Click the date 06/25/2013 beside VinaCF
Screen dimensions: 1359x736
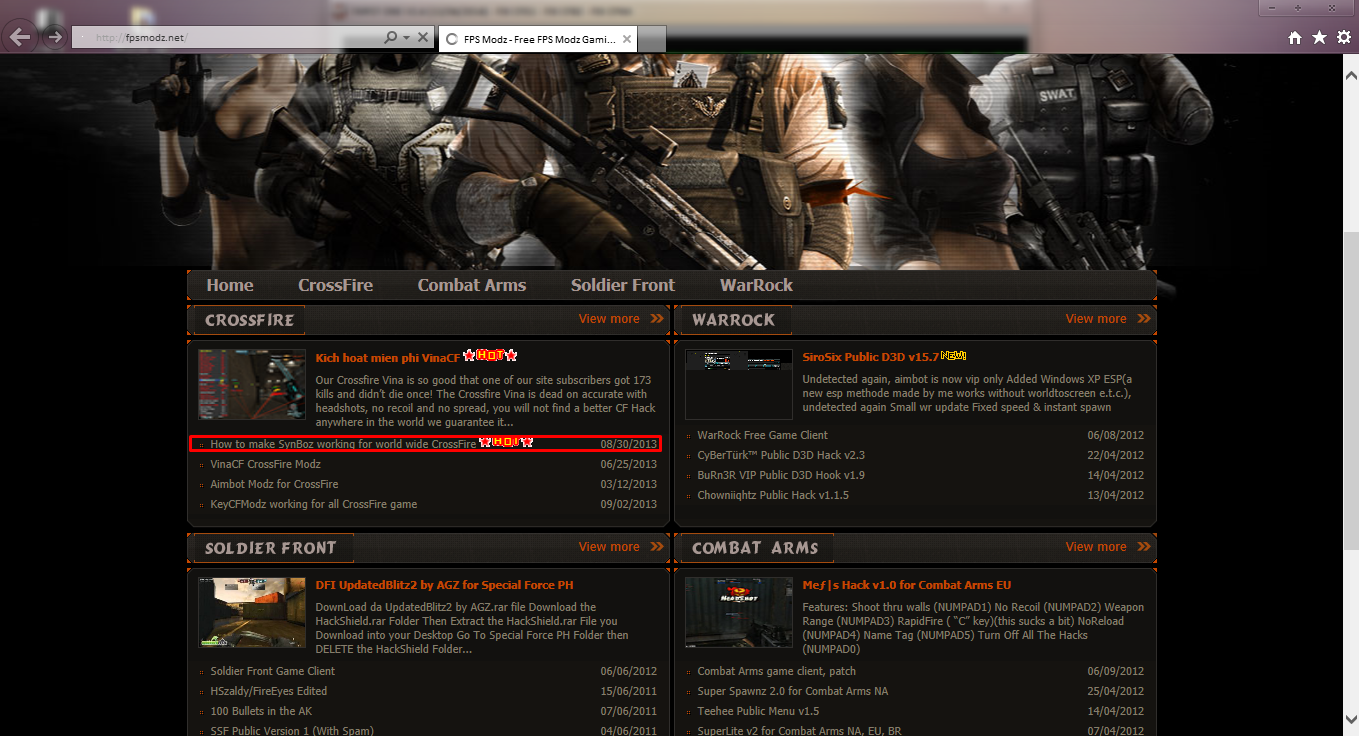(629, 464)
